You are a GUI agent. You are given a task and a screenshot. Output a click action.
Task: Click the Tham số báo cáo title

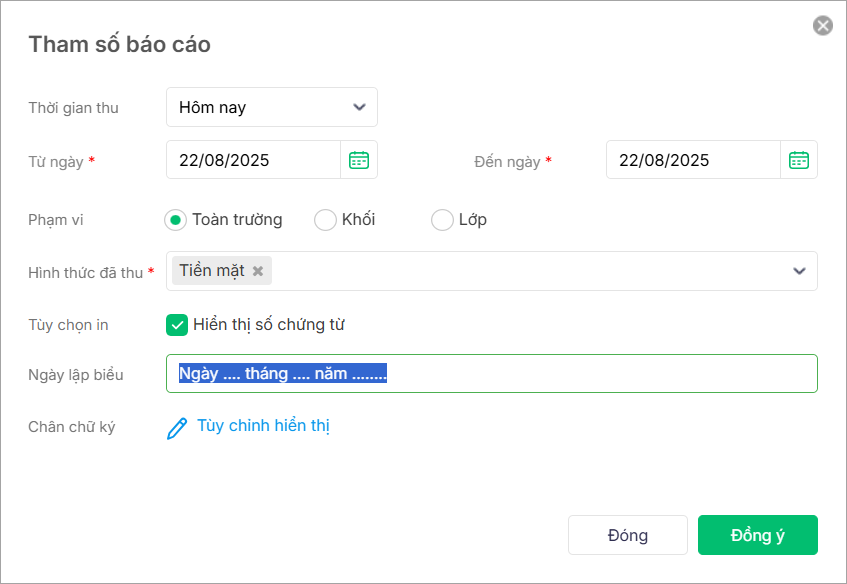point(119,44)
